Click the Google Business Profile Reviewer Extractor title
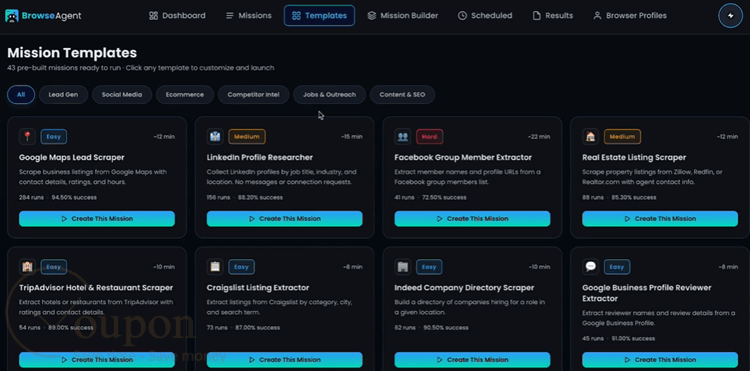750x371 pixels. coord(647,293)
